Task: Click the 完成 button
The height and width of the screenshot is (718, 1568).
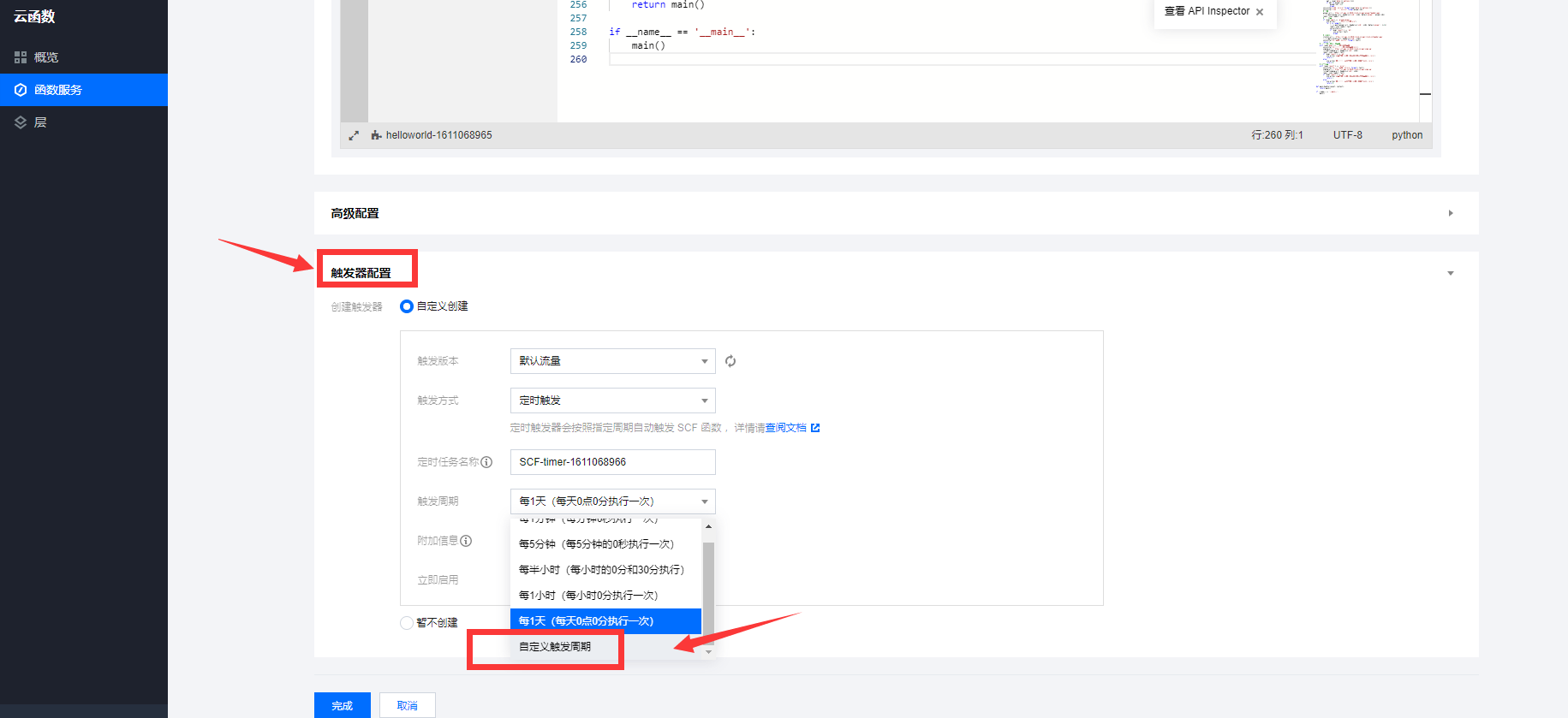Action: [343, 706]
